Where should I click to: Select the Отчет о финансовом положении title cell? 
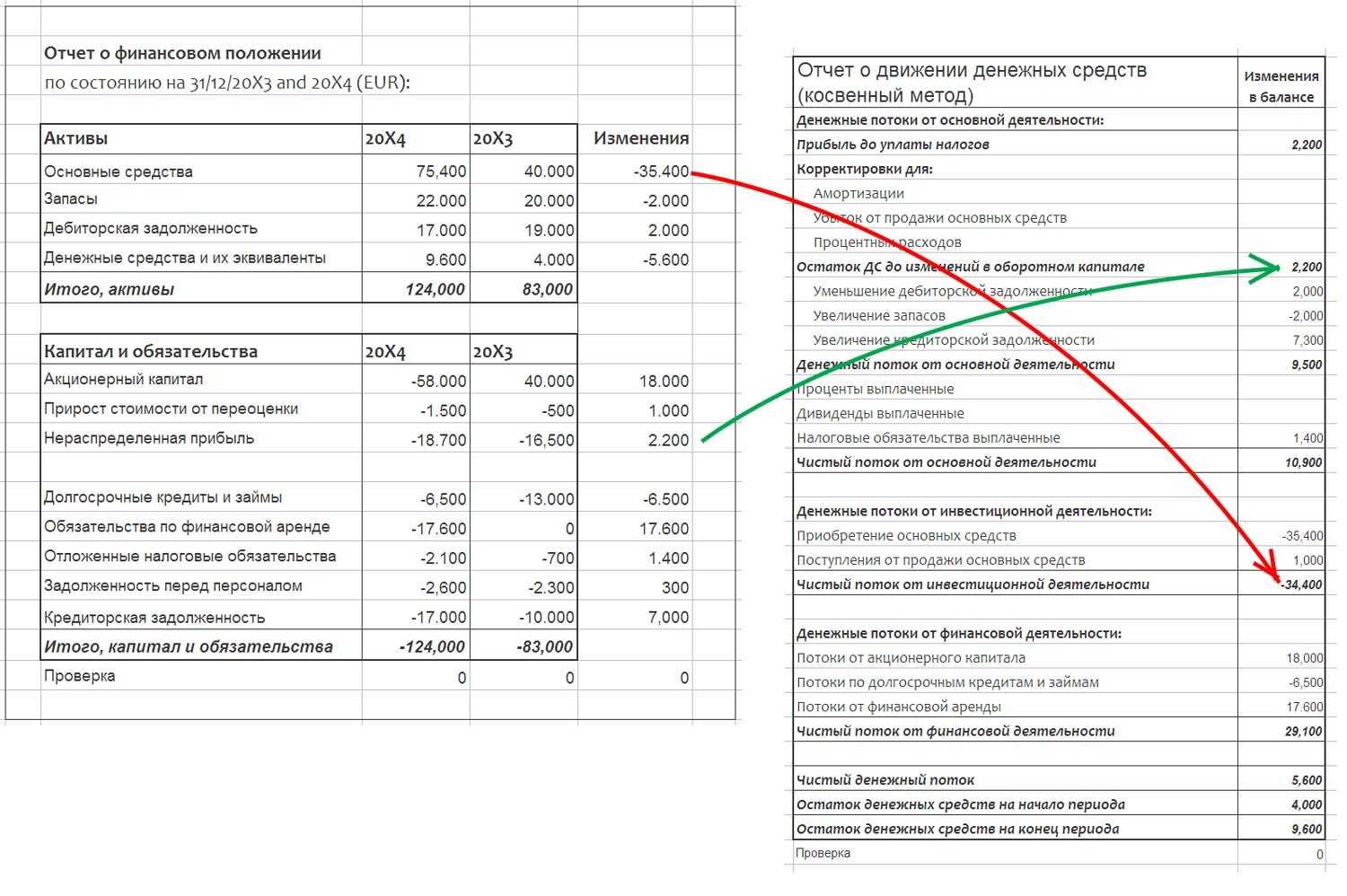[182, 53]
